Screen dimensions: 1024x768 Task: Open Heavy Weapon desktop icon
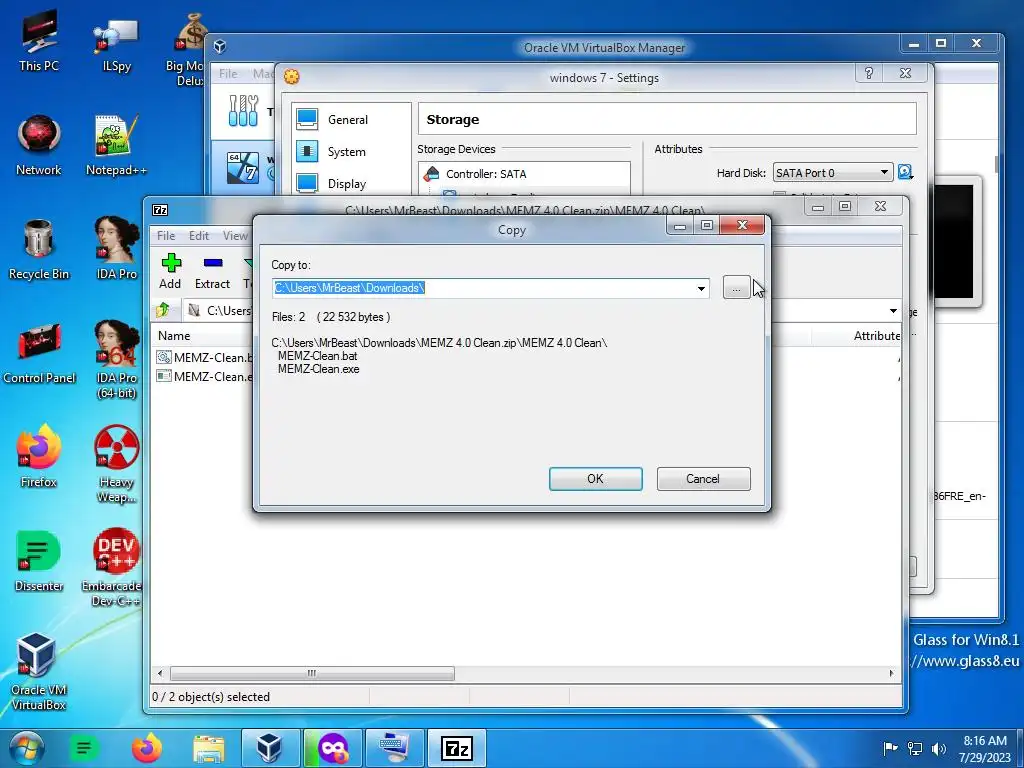coord(116,464)
